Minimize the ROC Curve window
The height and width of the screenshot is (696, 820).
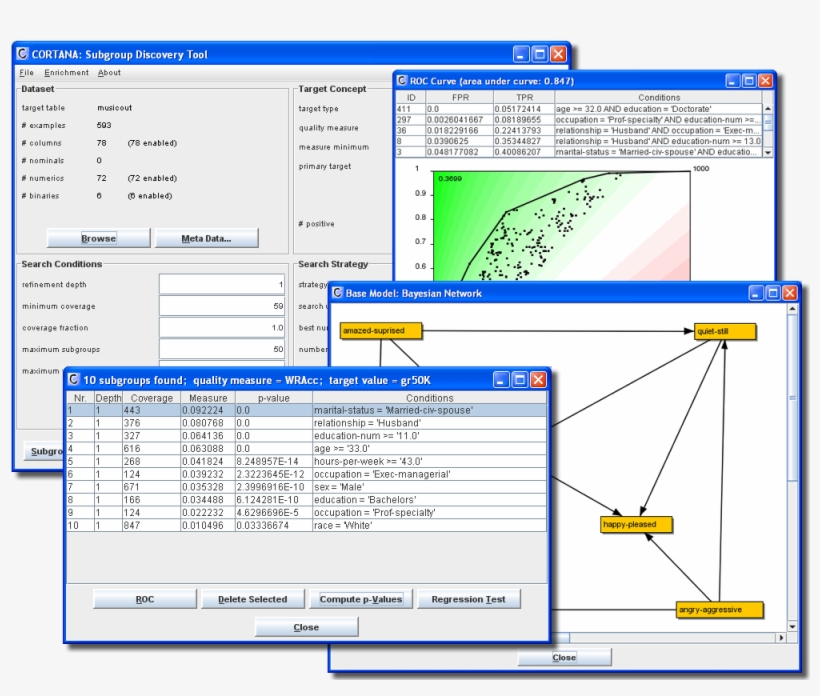[x=733, y=81]
